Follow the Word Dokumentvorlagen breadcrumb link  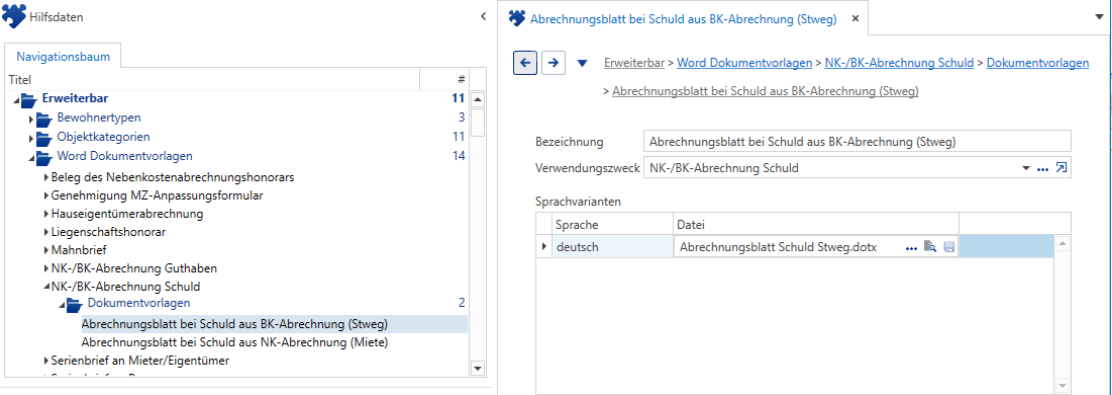pos(745,63)
